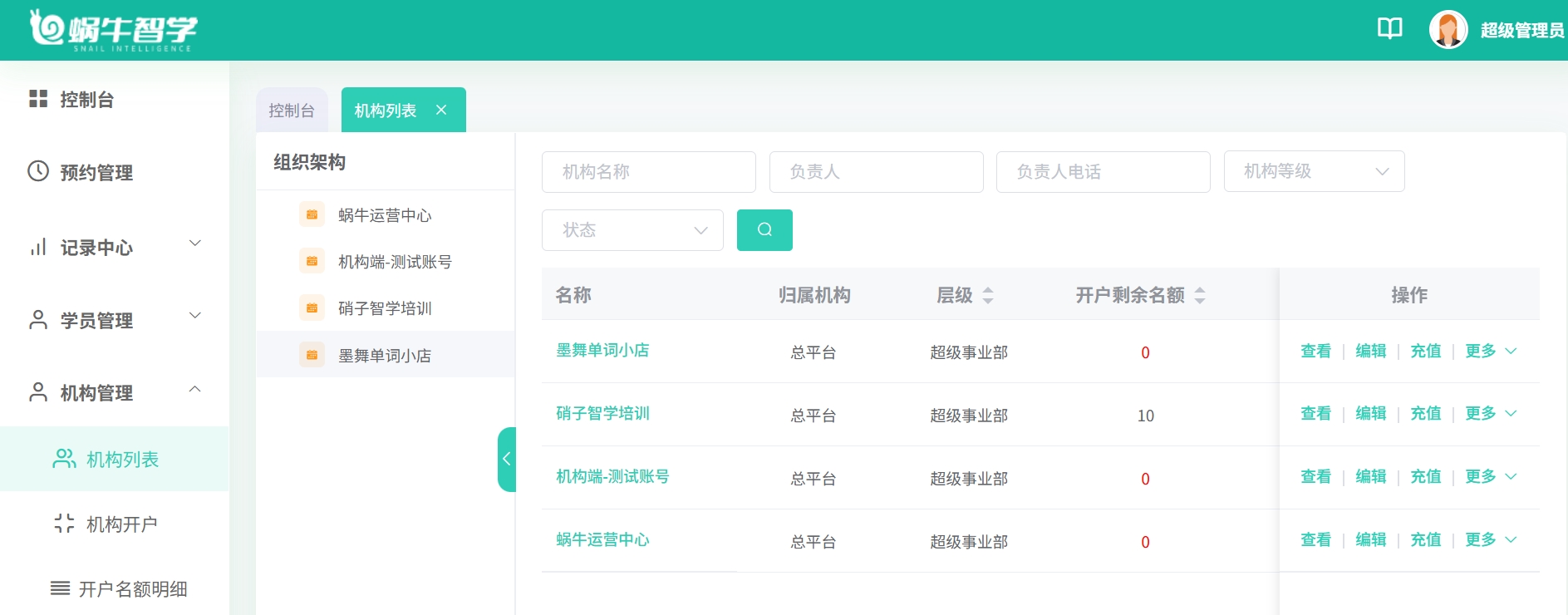The width and height of the screenshot is (1568, 615).
Task: Click 查看 for 墨舞单词小店
Action: coord(1315,351)
